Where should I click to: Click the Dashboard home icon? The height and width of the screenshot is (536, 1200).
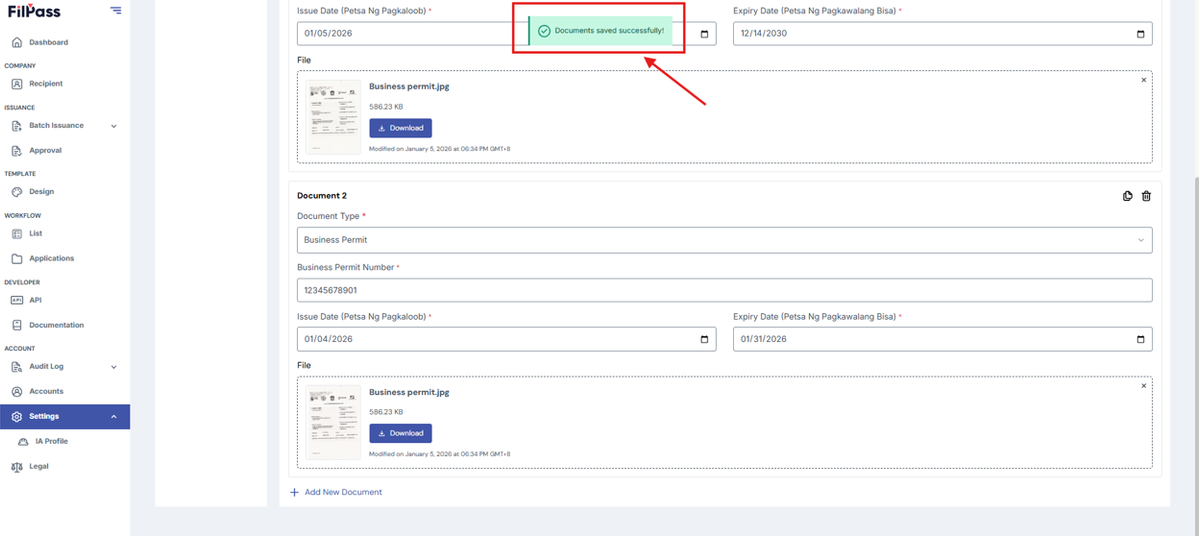[17, 42]
